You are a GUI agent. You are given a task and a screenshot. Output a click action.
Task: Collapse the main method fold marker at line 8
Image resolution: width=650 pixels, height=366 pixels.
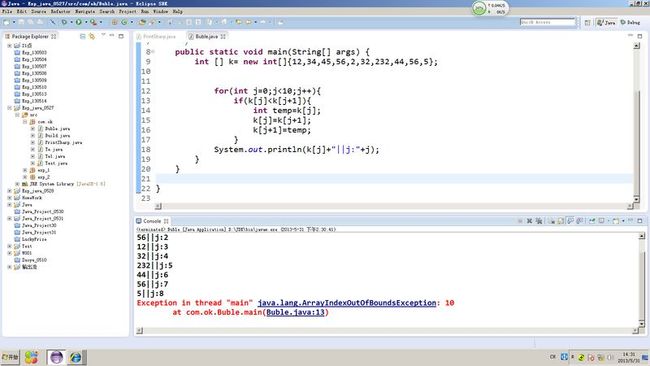click(153, 52)
